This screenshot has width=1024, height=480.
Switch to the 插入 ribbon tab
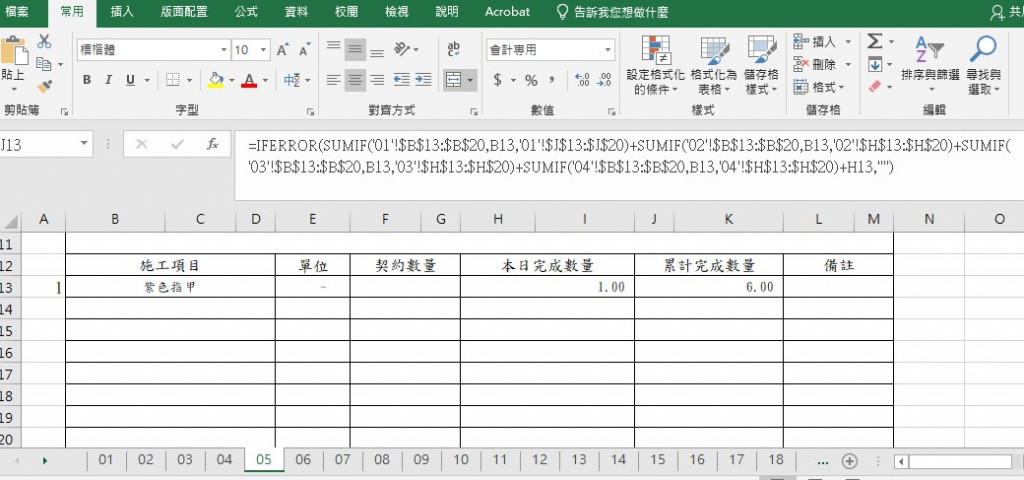point(122,12)
